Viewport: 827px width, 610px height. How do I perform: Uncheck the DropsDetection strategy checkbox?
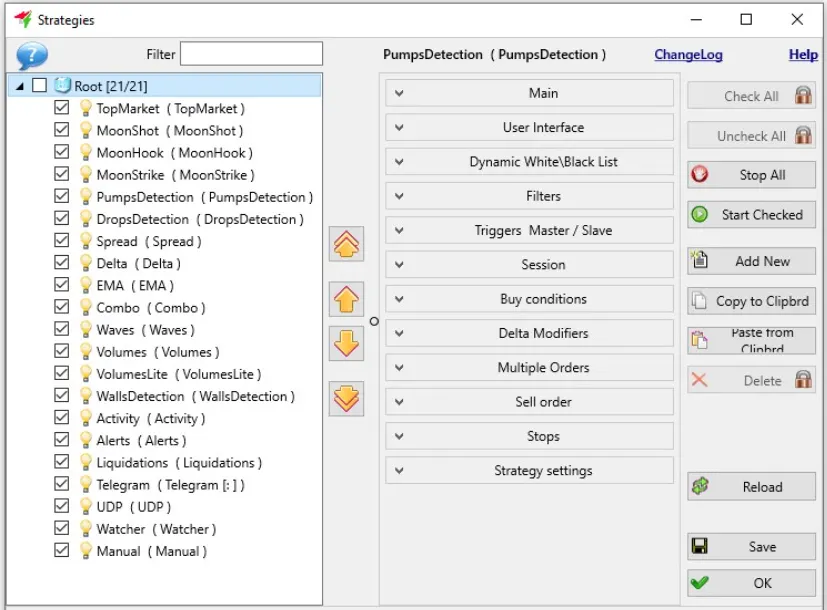[62, 218]
